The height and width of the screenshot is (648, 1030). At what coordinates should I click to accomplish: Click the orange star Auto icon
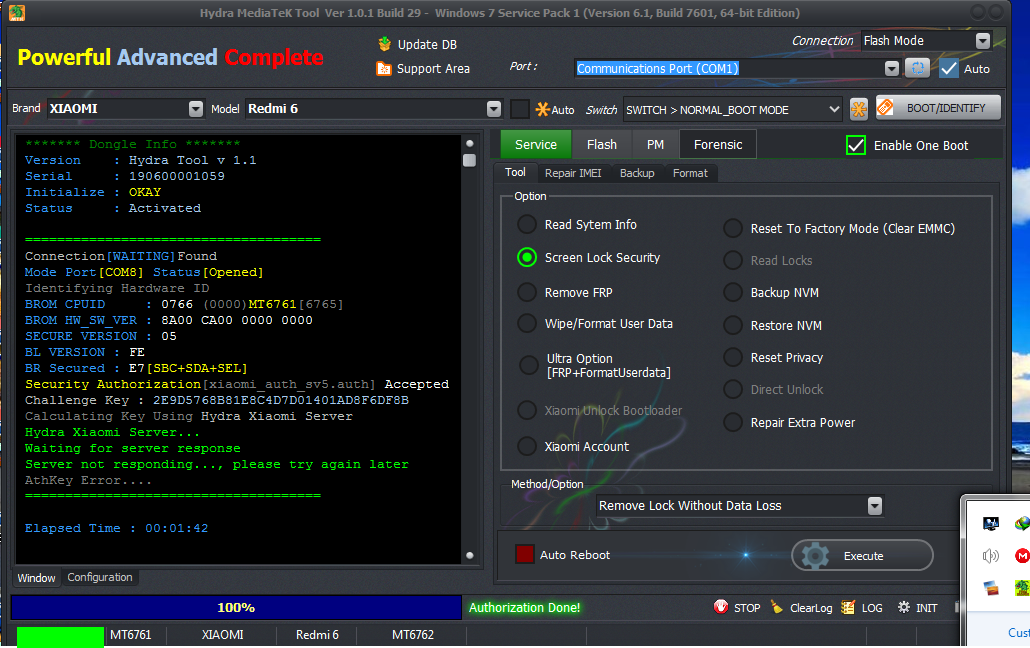543,110
